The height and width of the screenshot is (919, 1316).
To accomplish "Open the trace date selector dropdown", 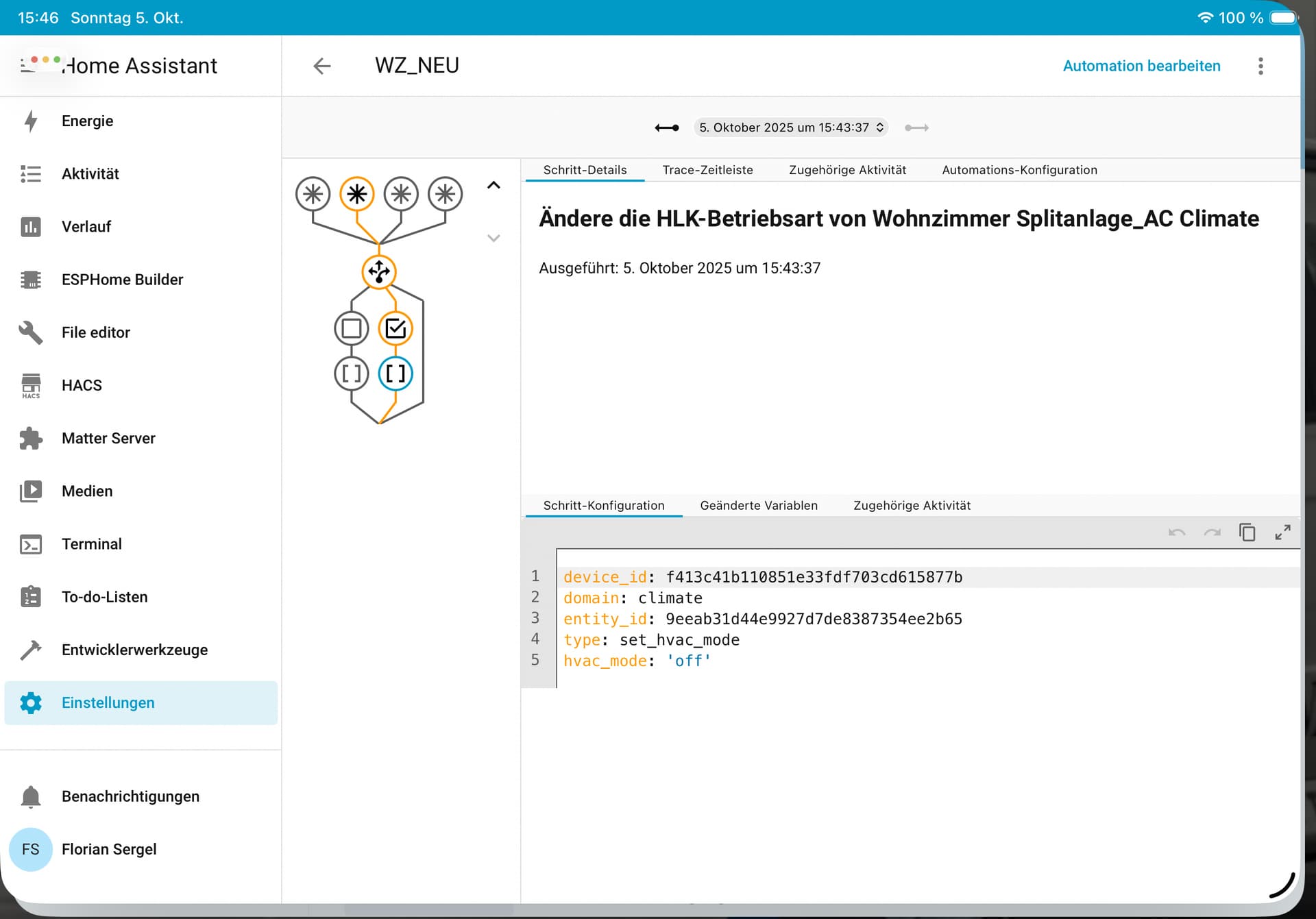I will (790, 127).
